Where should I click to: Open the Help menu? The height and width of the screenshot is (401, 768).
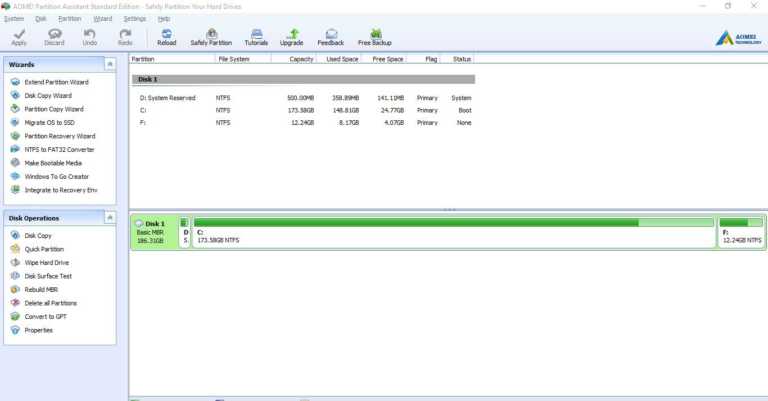[164, 19]
